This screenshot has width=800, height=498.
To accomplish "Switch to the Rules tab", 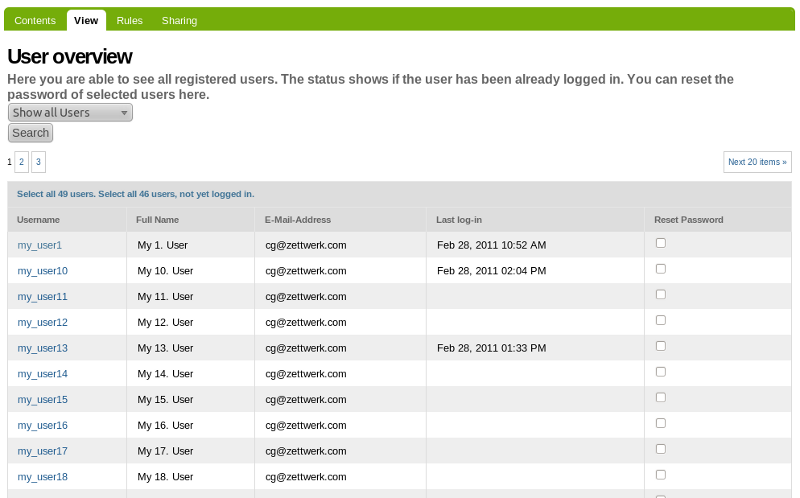I will [130, 20].
